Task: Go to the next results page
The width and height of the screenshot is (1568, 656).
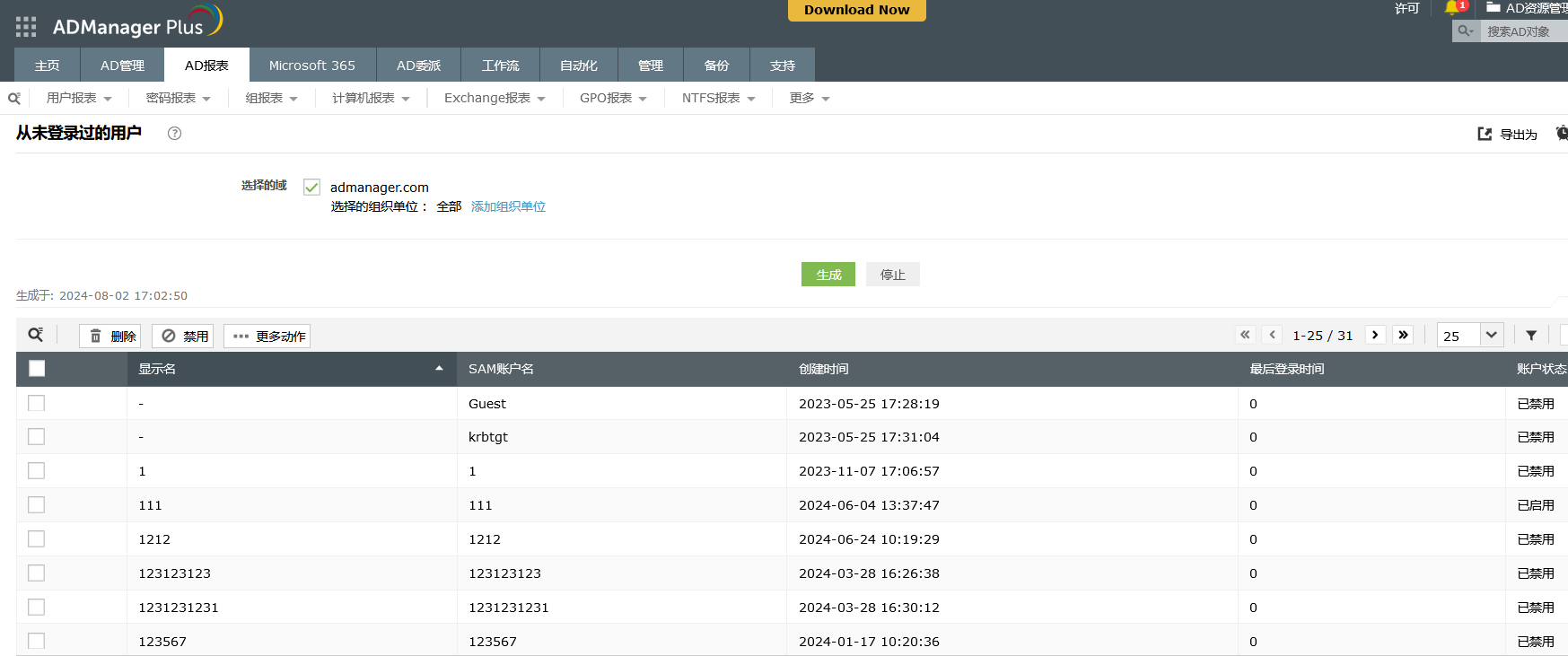Action: [1374, 335]
